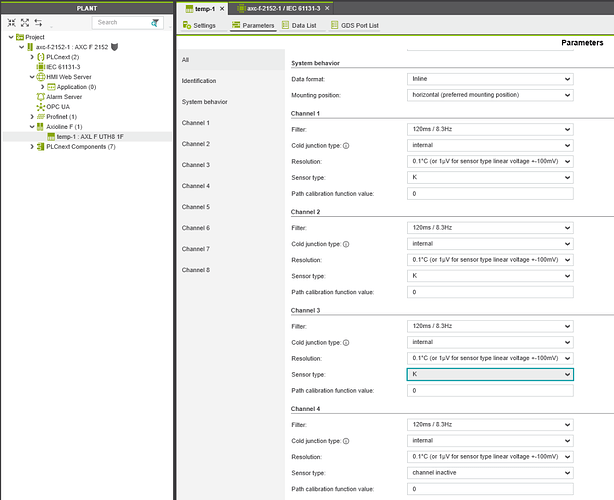Close the temp-1 editor tab
This screenshot has width=614, height=500.
(222, 8)
